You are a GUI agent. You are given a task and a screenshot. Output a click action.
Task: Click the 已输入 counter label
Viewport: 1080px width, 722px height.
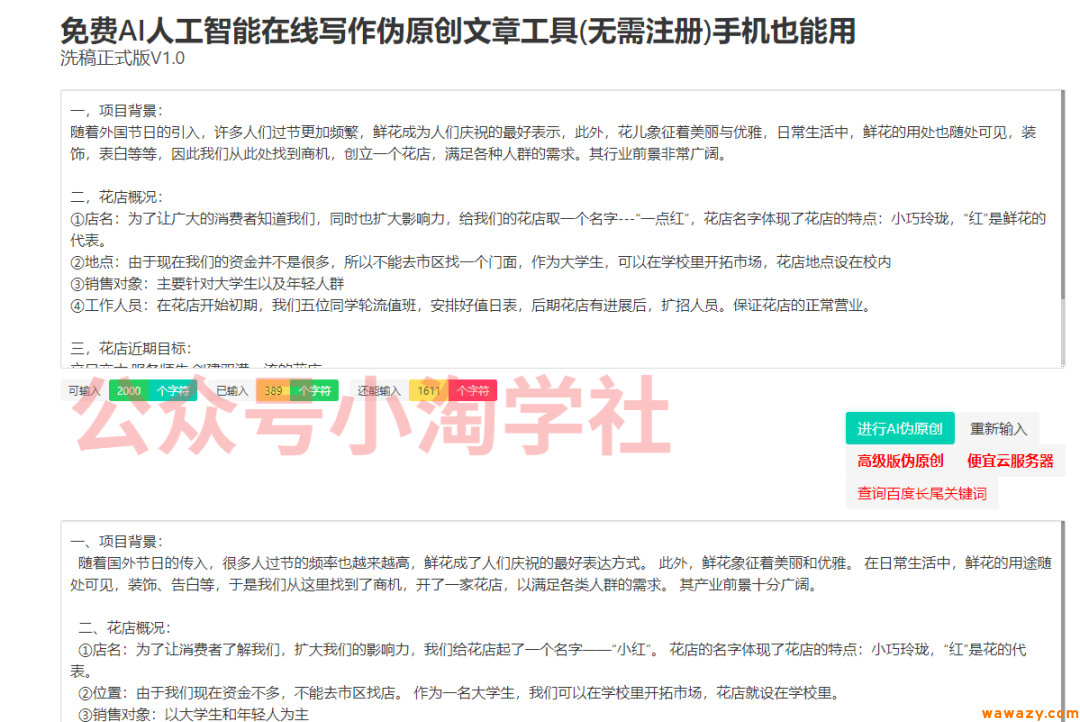(x=231, y=390)
